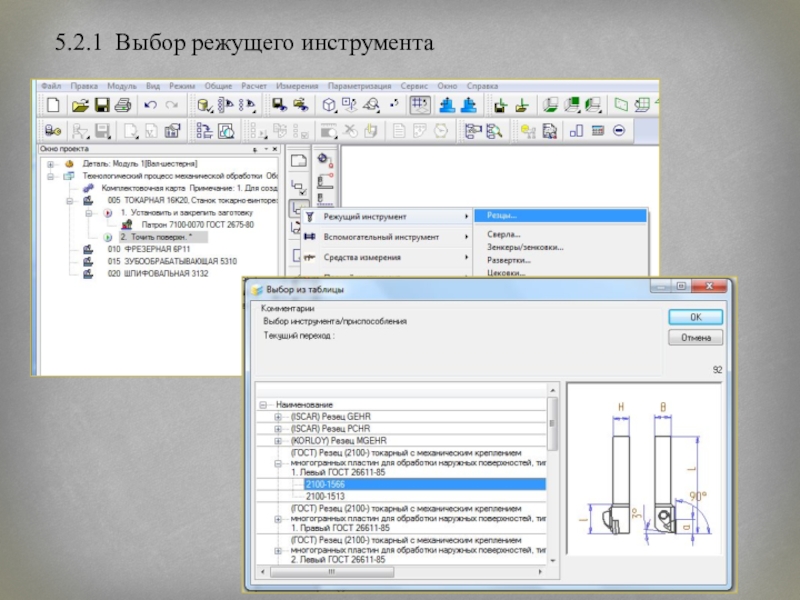800x600 pixels.
Task: Click the Undo arrow icon
Action: click(150, 105)
